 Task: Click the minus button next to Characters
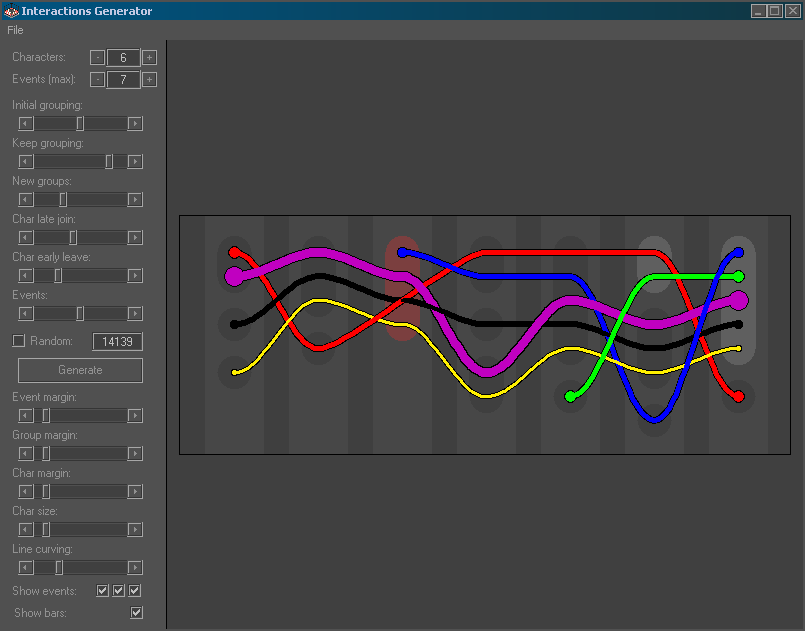97,58
